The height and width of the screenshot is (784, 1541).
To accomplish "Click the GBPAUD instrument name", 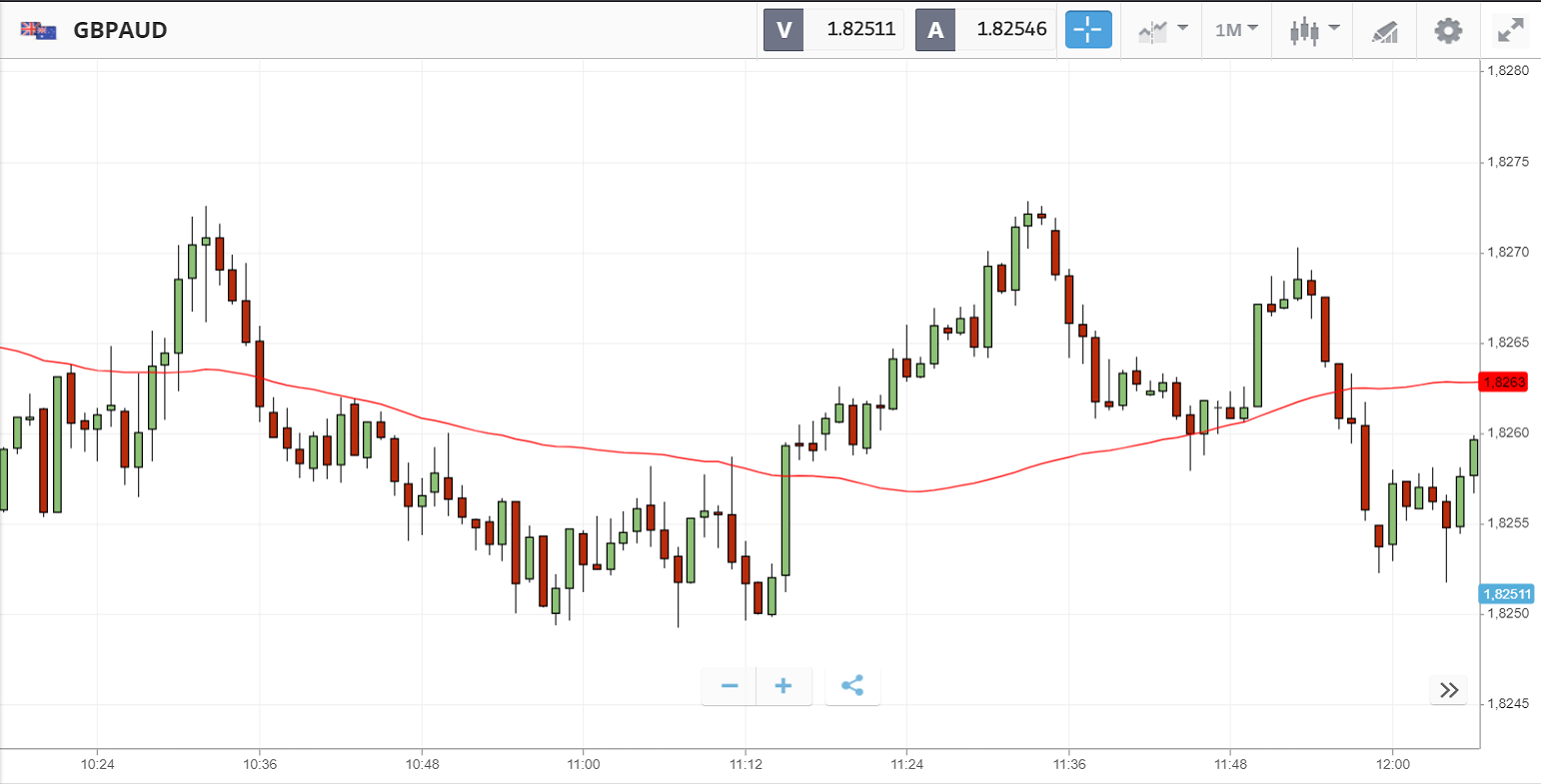I will (120, 30).
